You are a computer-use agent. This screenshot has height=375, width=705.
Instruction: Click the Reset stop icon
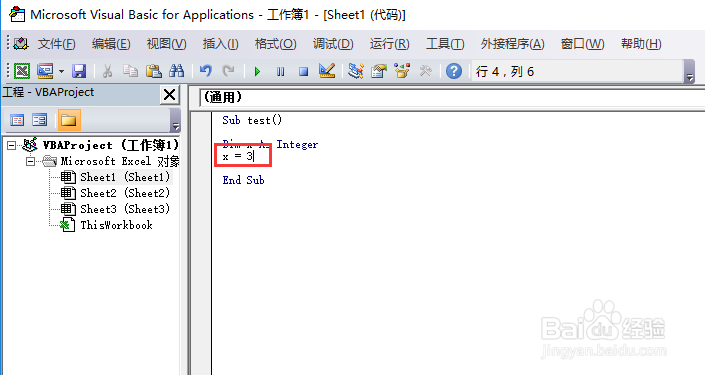point(303,71)
